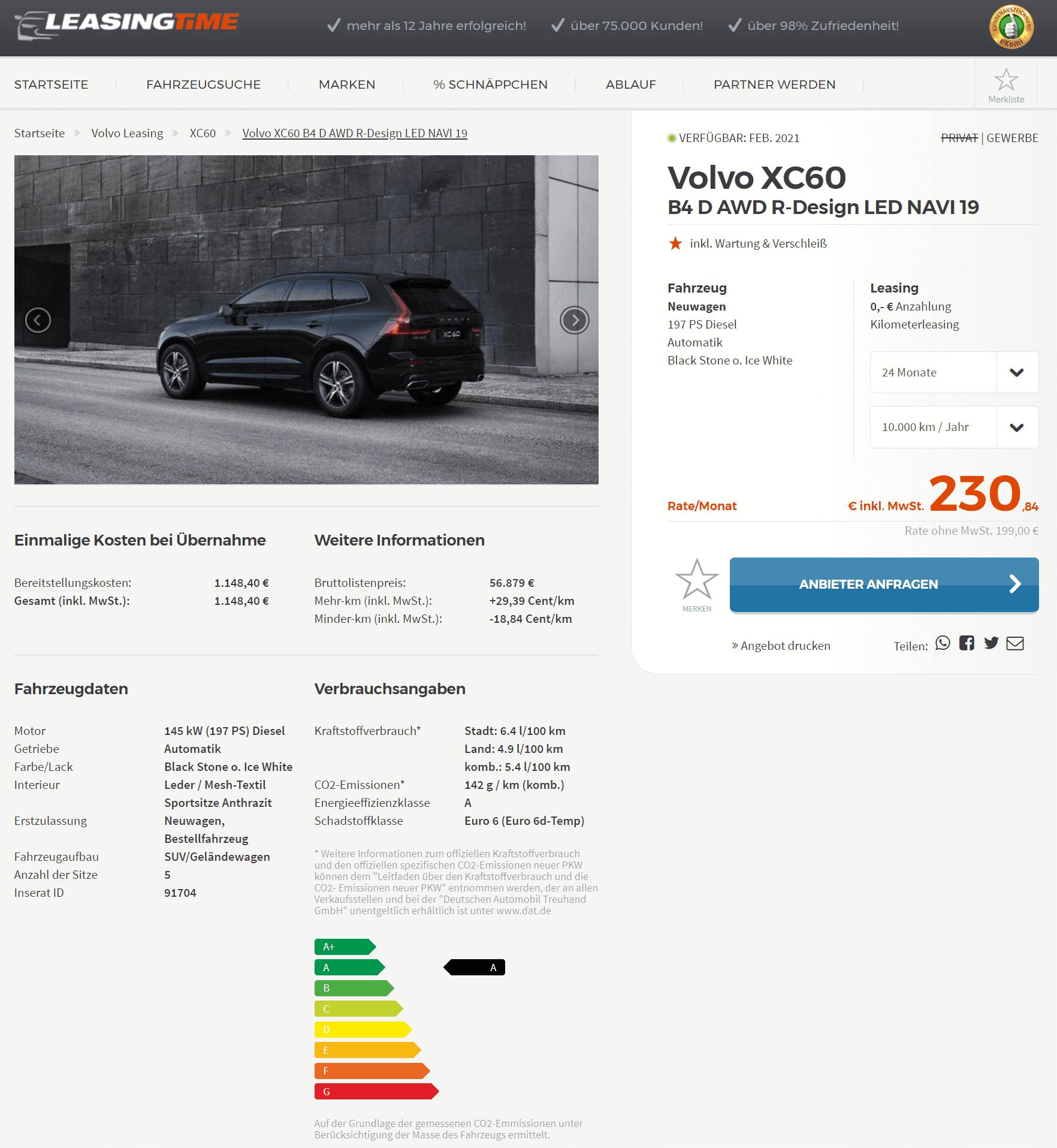The height and width of the screenshot is (1148, 1057).
Task: Click the ANBIETER ANFRAGEN button
Action: click(884, 584)
